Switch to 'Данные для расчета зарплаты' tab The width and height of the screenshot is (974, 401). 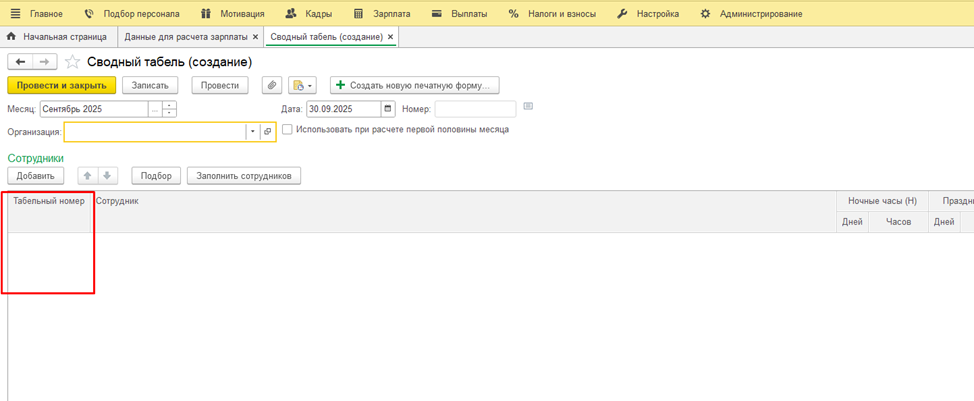(x=185, y=37)
